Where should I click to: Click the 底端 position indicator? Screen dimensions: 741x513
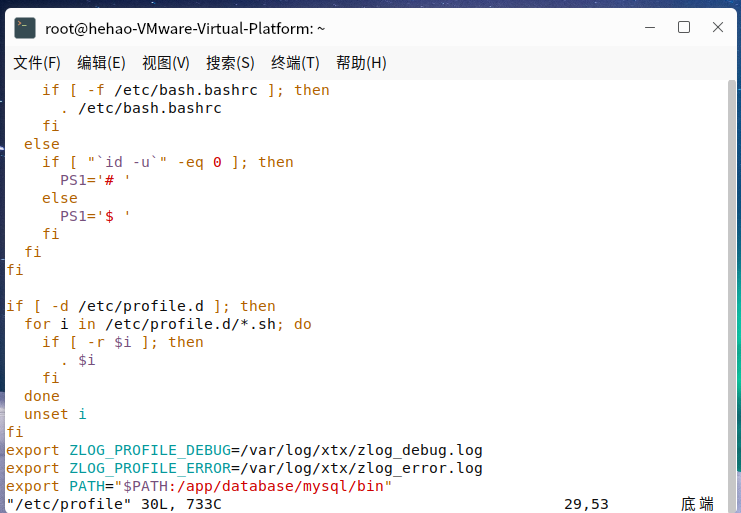point(698,504)
